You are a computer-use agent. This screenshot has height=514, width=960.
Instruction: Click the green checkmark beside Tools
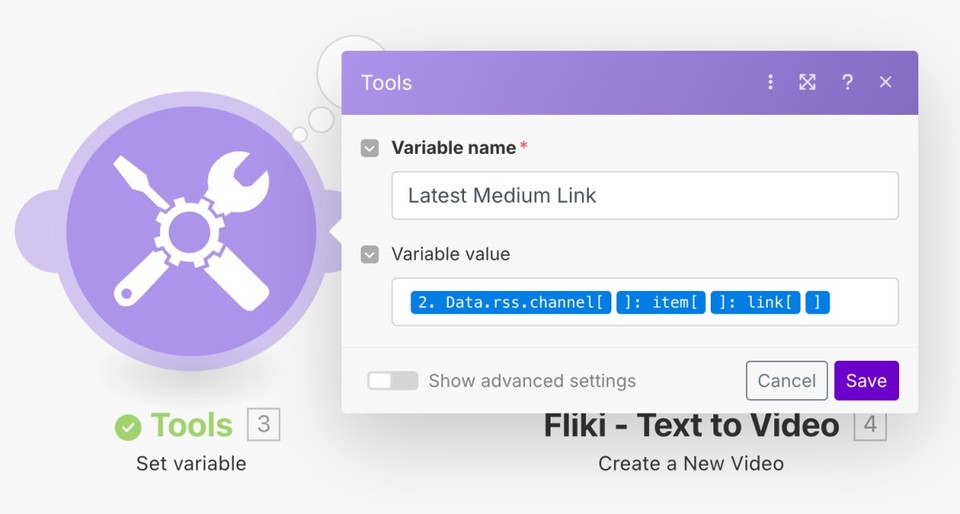(128, 426)
